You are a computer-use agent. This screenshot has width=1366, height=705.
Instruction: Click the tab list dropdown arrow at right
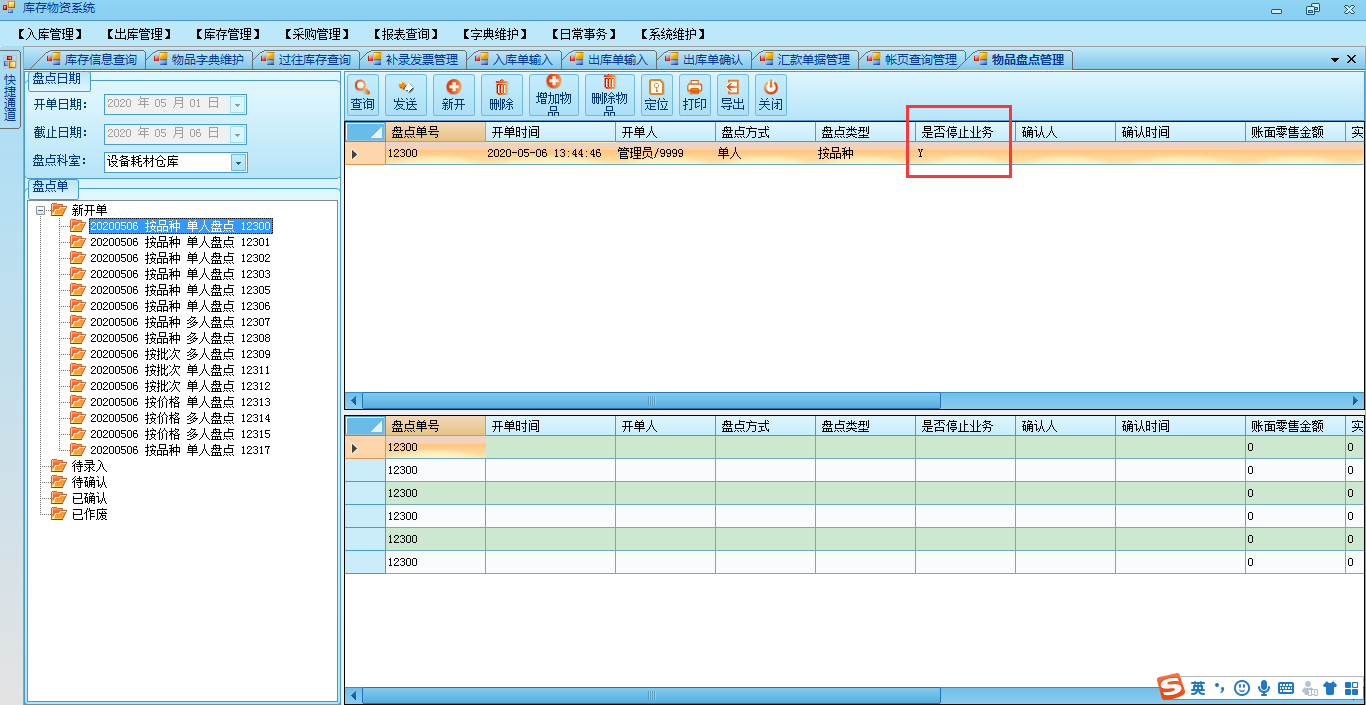coord(1336,60)
